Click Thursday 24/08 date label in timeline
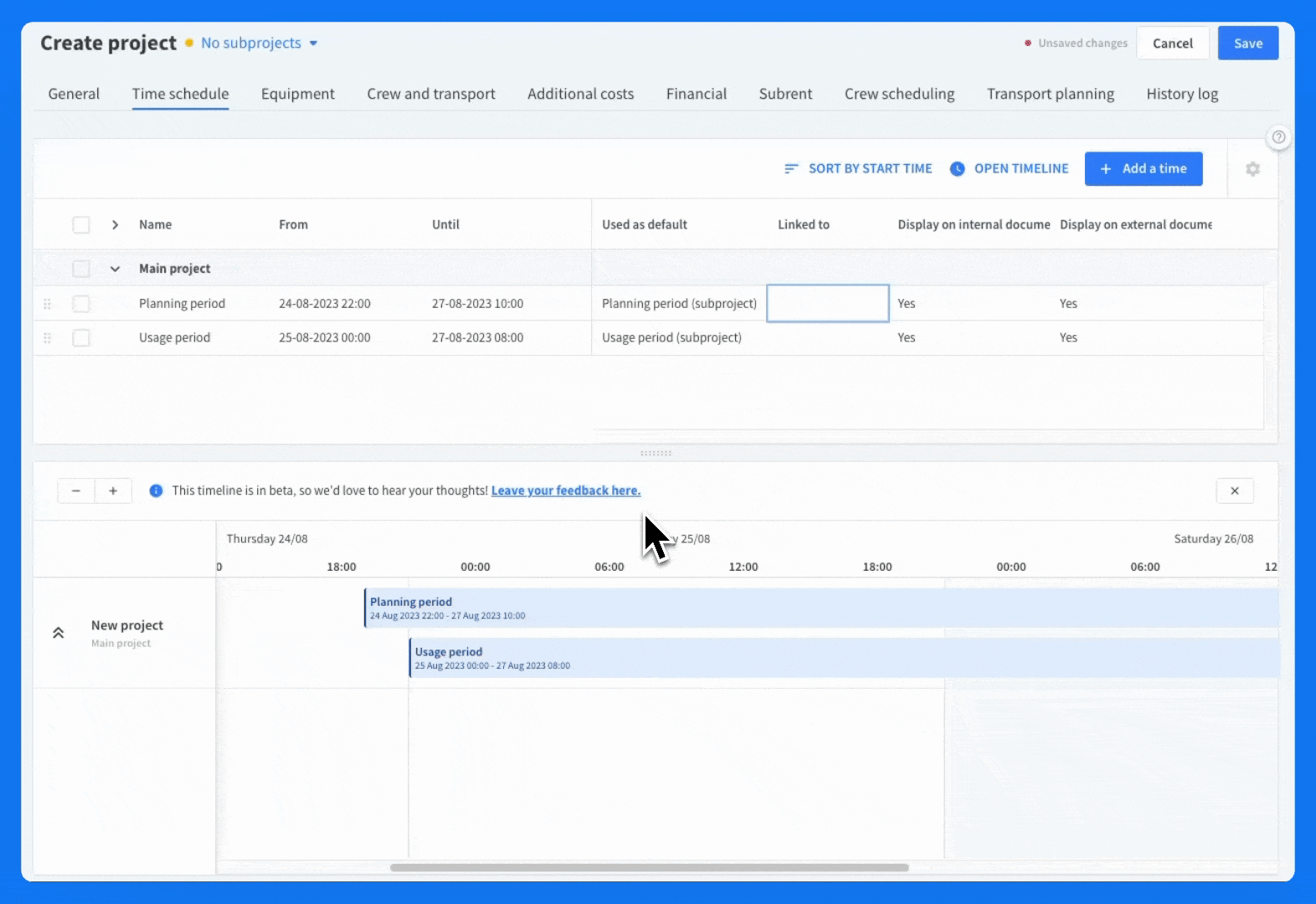This screenshot has height=904, width=1316. click(267, 539)
